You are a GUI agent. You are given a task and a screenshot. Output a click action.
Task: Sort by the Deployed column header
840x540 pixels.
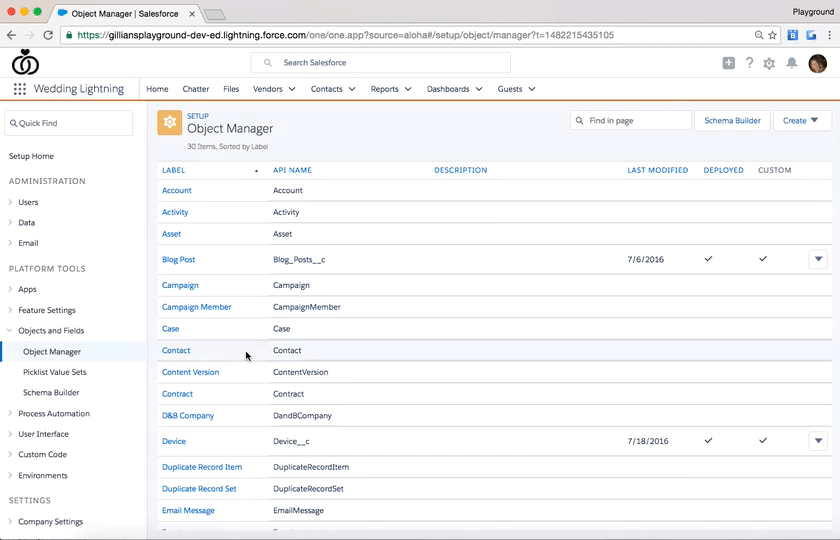point(723,170)
